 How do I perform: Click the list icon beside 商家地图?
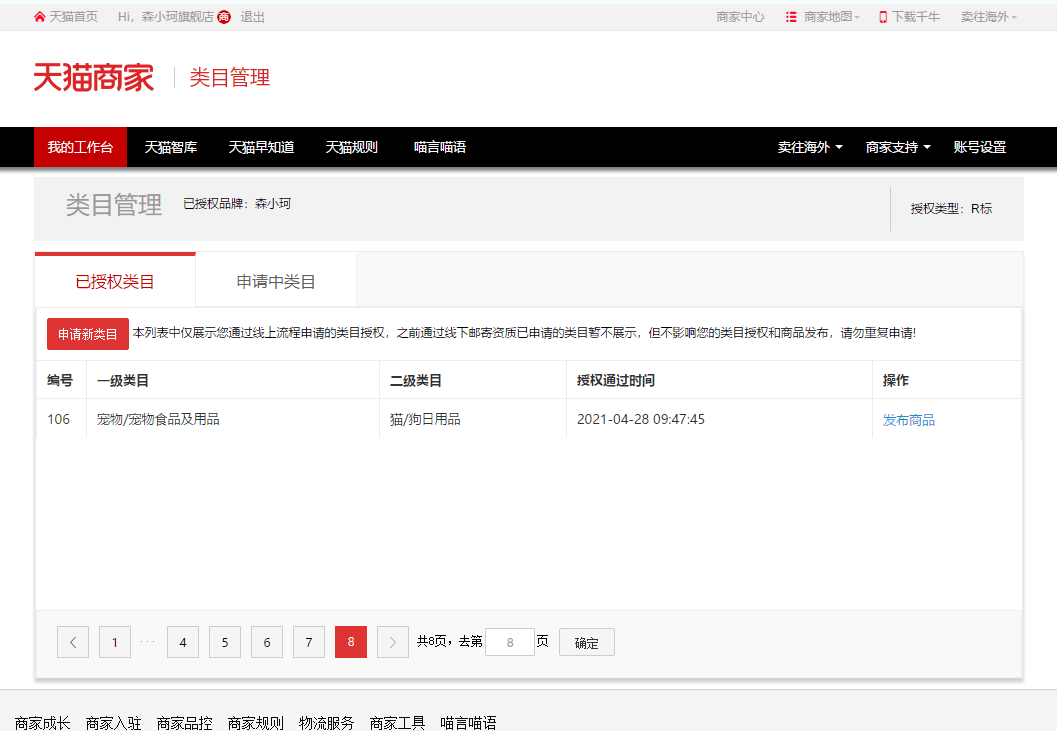tap(791, 17)
